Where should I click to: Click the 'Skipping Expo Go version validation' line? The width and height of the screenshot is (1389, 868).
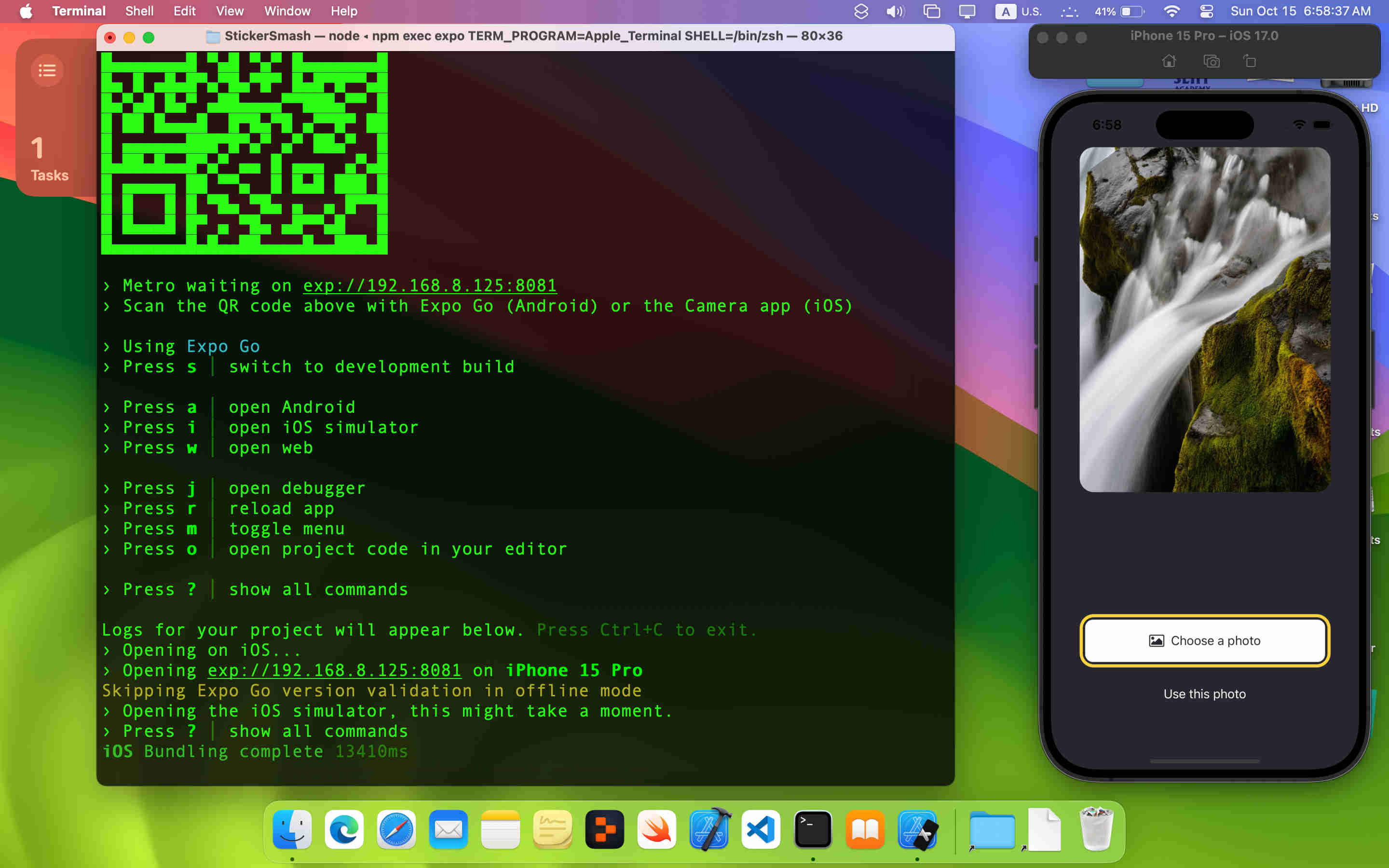372,690
